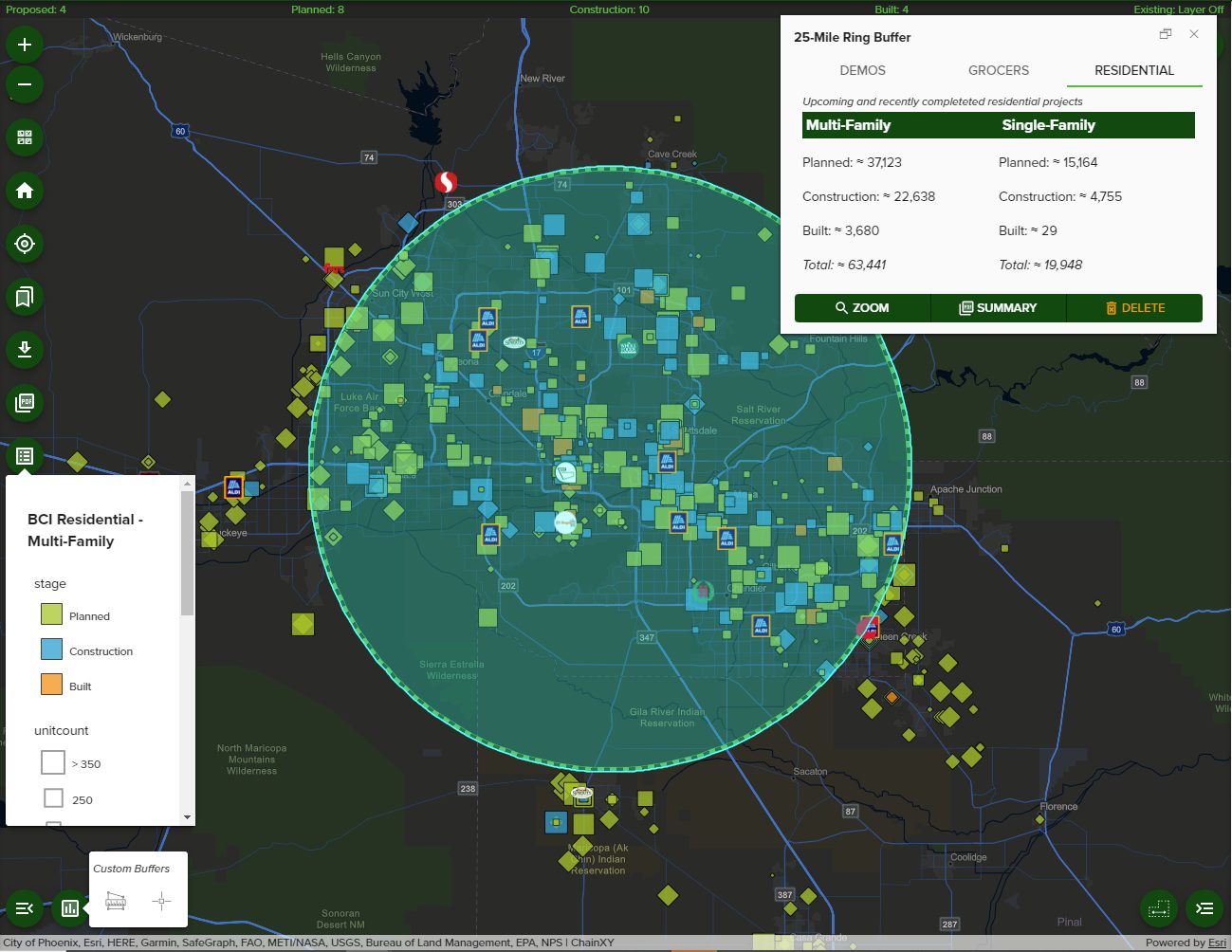Click the green Planned stage color swatch
Image resolution: width=1232 pixels, height=952 pixels.
click(53, 613)
